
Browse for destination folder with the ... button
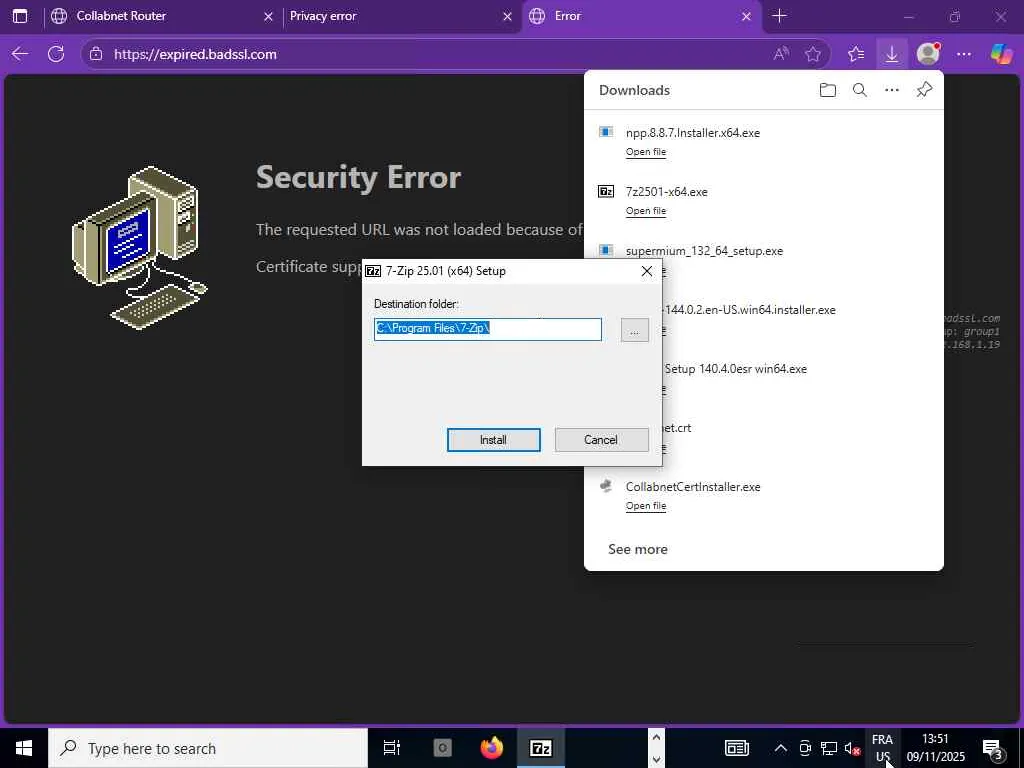point(634,330)
